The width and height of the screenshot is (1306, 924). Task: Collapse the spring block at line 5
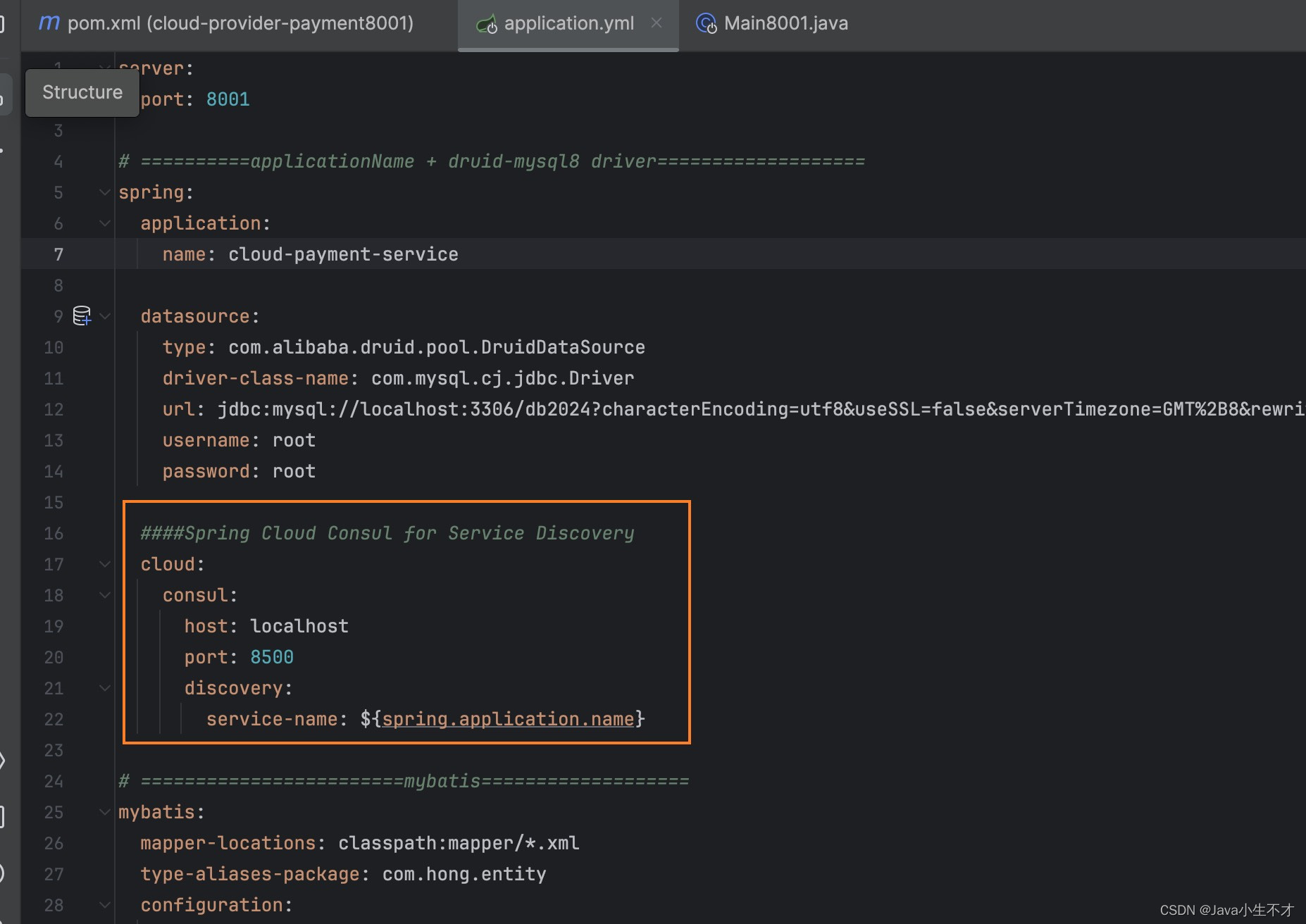[x=105, y=192]
